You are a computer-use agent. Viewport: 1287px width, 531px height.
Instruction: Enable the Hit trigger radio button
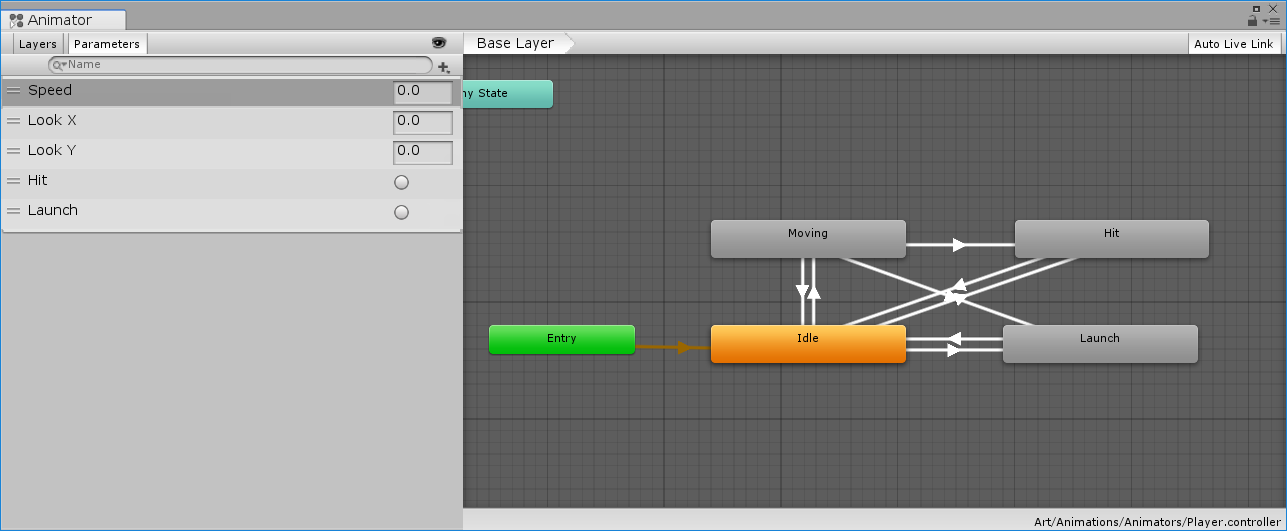[401, 182]
